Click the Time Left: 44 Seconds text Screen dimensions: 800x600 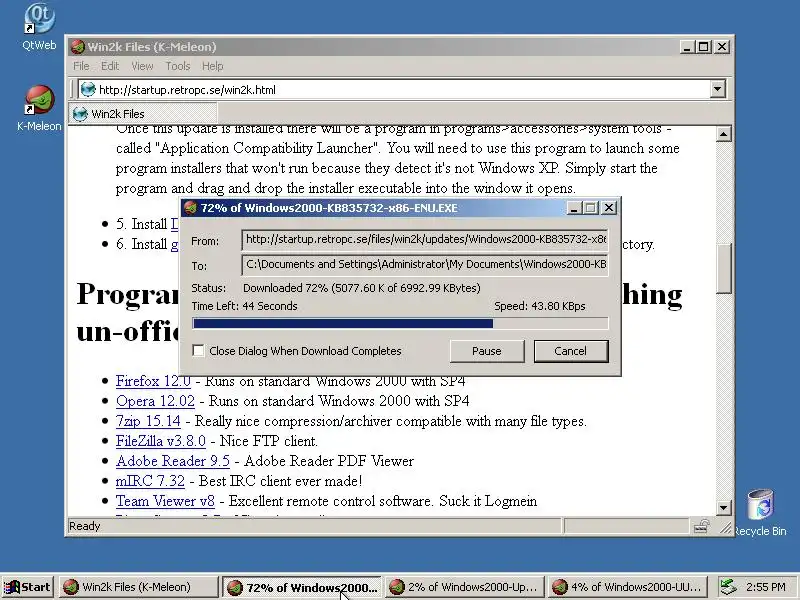pos(244,306)
